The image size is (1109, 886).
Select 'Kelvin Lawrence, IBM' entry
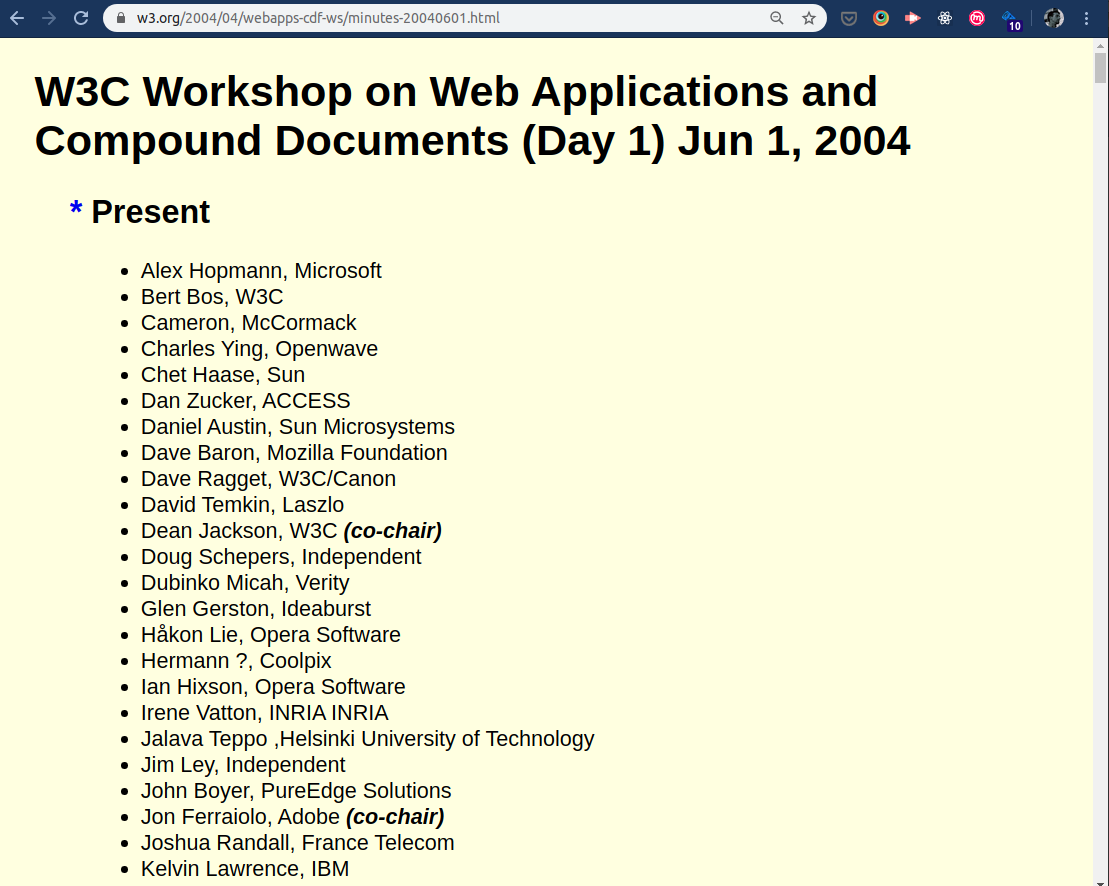pyautogui.click(x=245, y=868)
